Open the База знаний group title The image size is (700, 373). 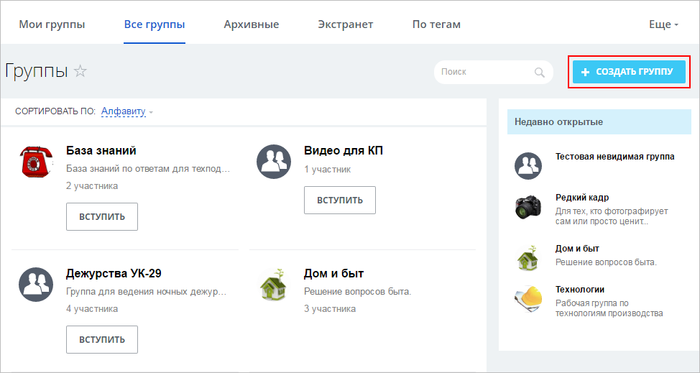[101, 151]
